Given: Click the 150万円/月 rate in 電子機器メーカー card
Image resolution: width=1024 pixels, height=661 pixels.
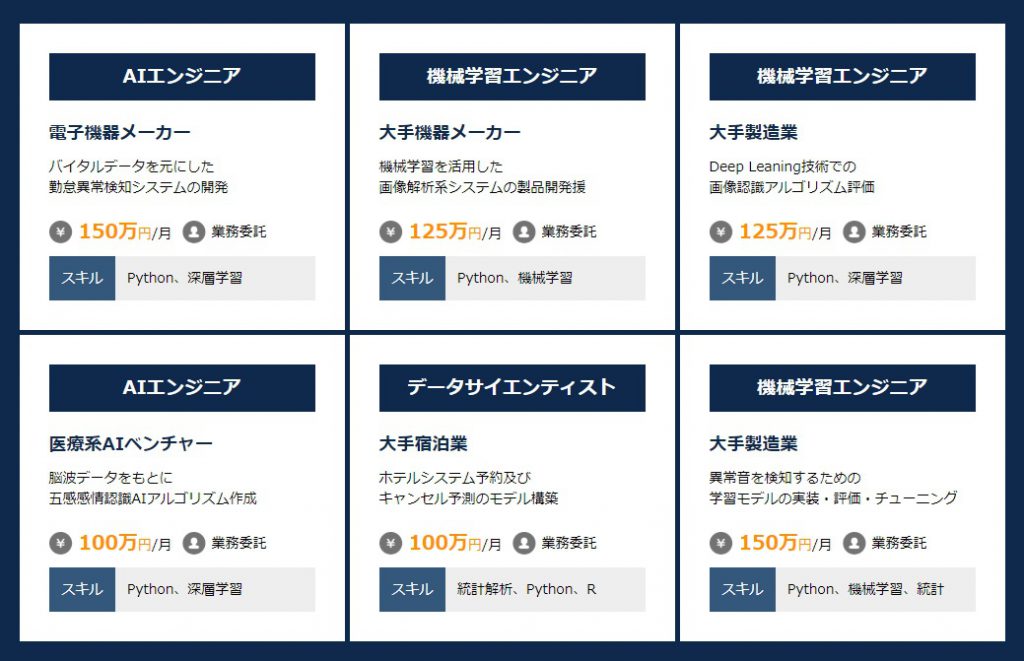Looking at the screenshot, I should 125,231.
